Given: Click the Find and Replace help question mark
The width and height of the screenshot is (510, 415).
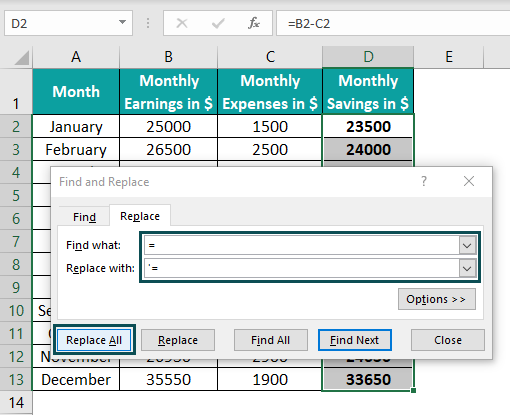Looking at the screenshot, I should tap(424, 181).
